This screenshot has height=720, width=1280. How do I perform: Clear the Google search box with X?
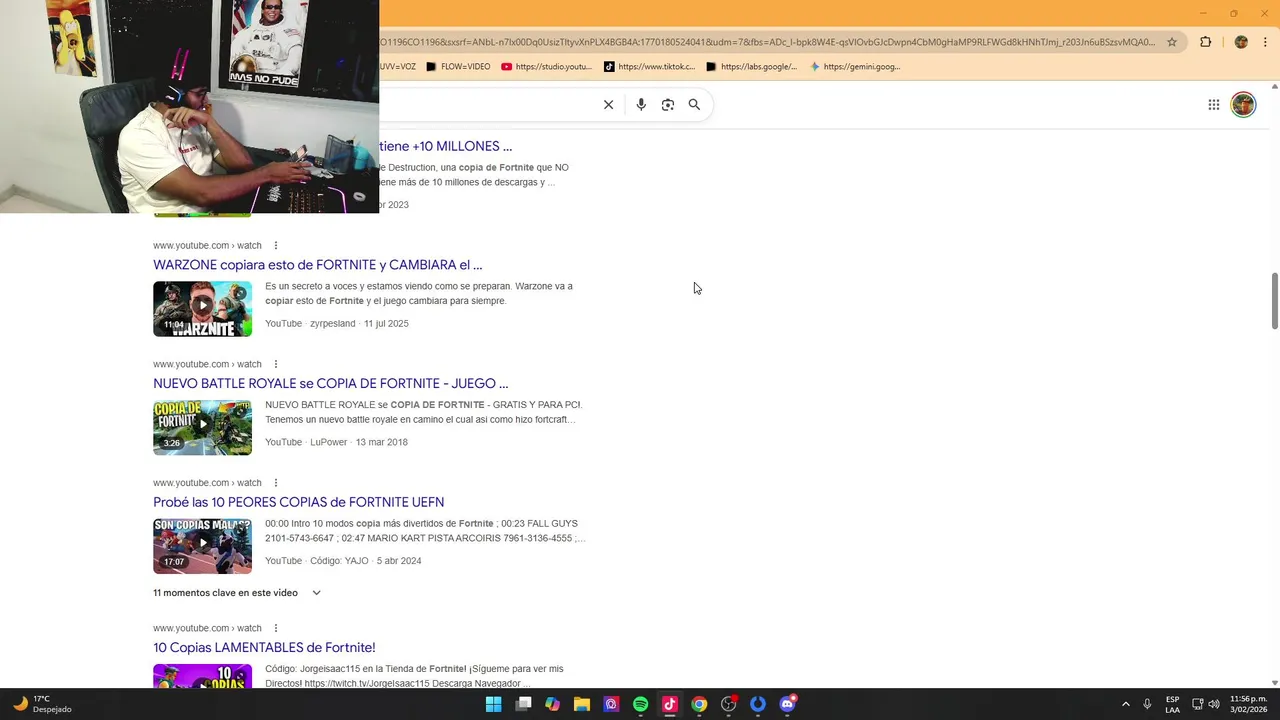[608, 105]
